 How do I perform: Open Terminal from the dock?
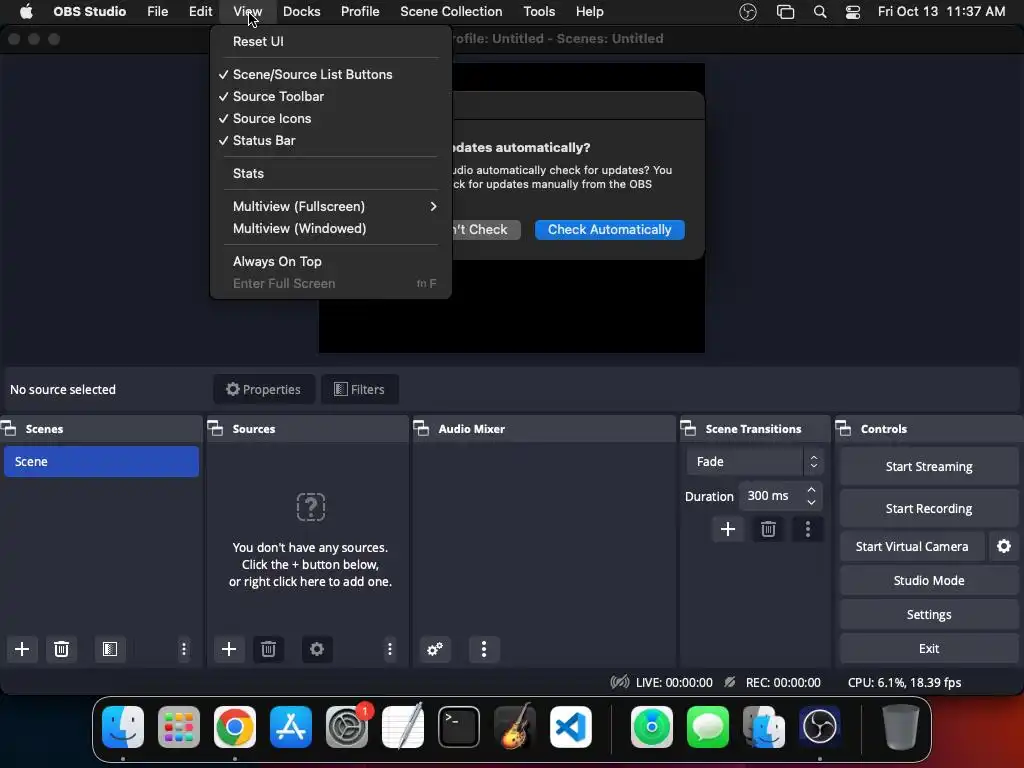tap(459, 727)
